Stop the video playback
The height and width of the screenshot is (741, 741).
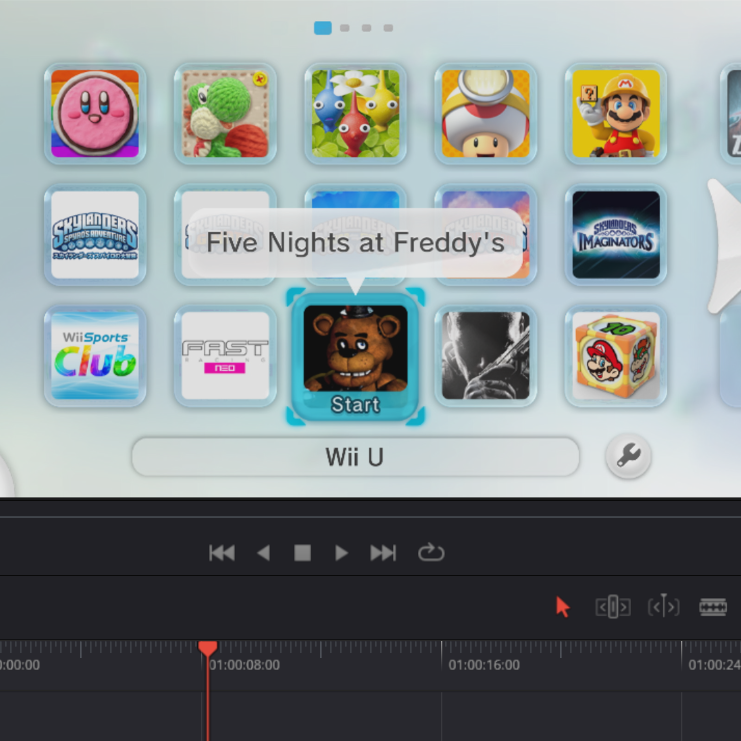coord(302,553)
